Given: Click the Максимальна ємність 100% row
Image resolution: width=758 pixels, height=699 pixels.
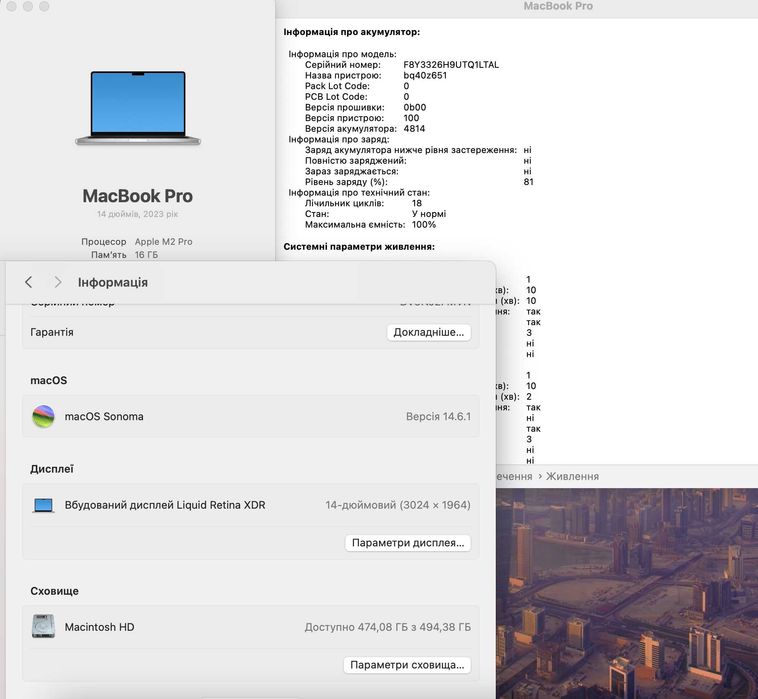Looking at the screenshot, I should click(x=370, y=224).
